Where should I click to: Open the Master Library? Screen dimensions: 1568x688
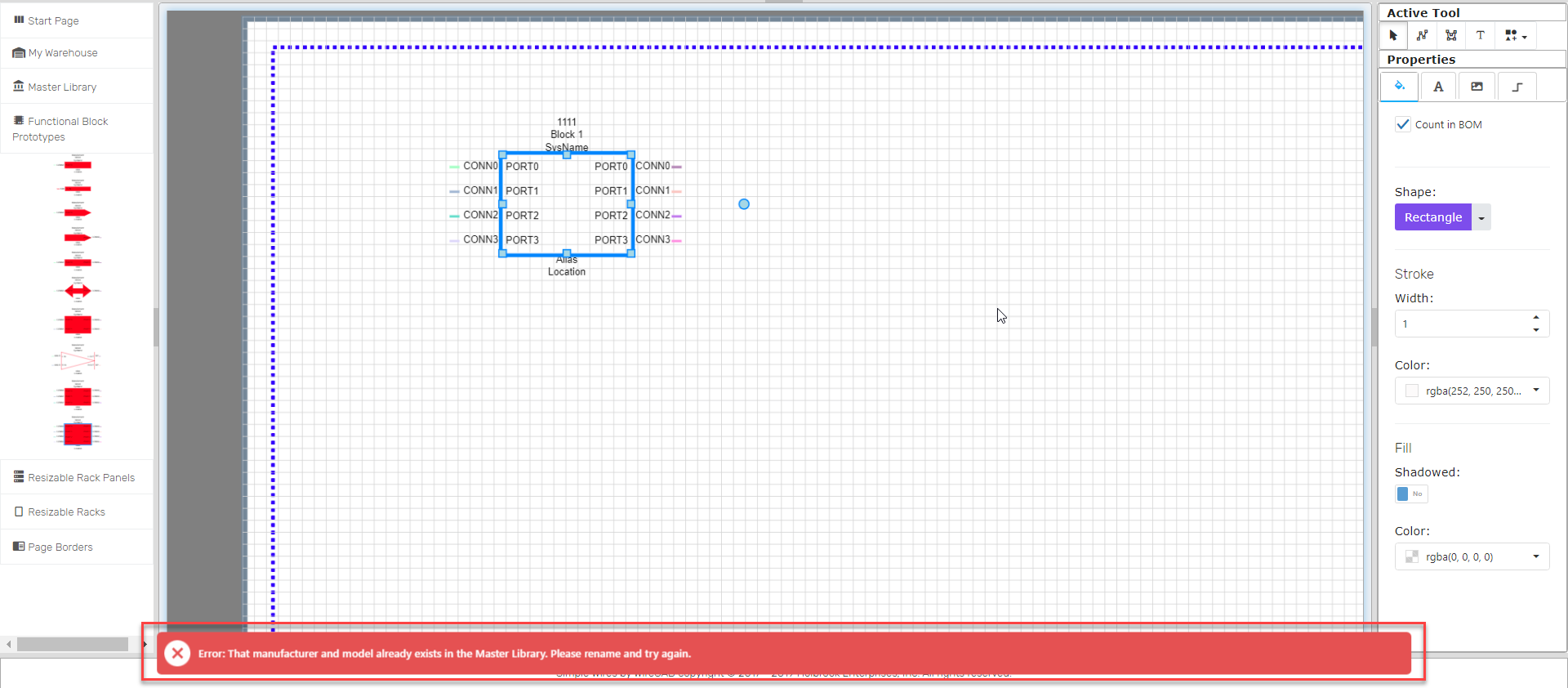[77, 87]
